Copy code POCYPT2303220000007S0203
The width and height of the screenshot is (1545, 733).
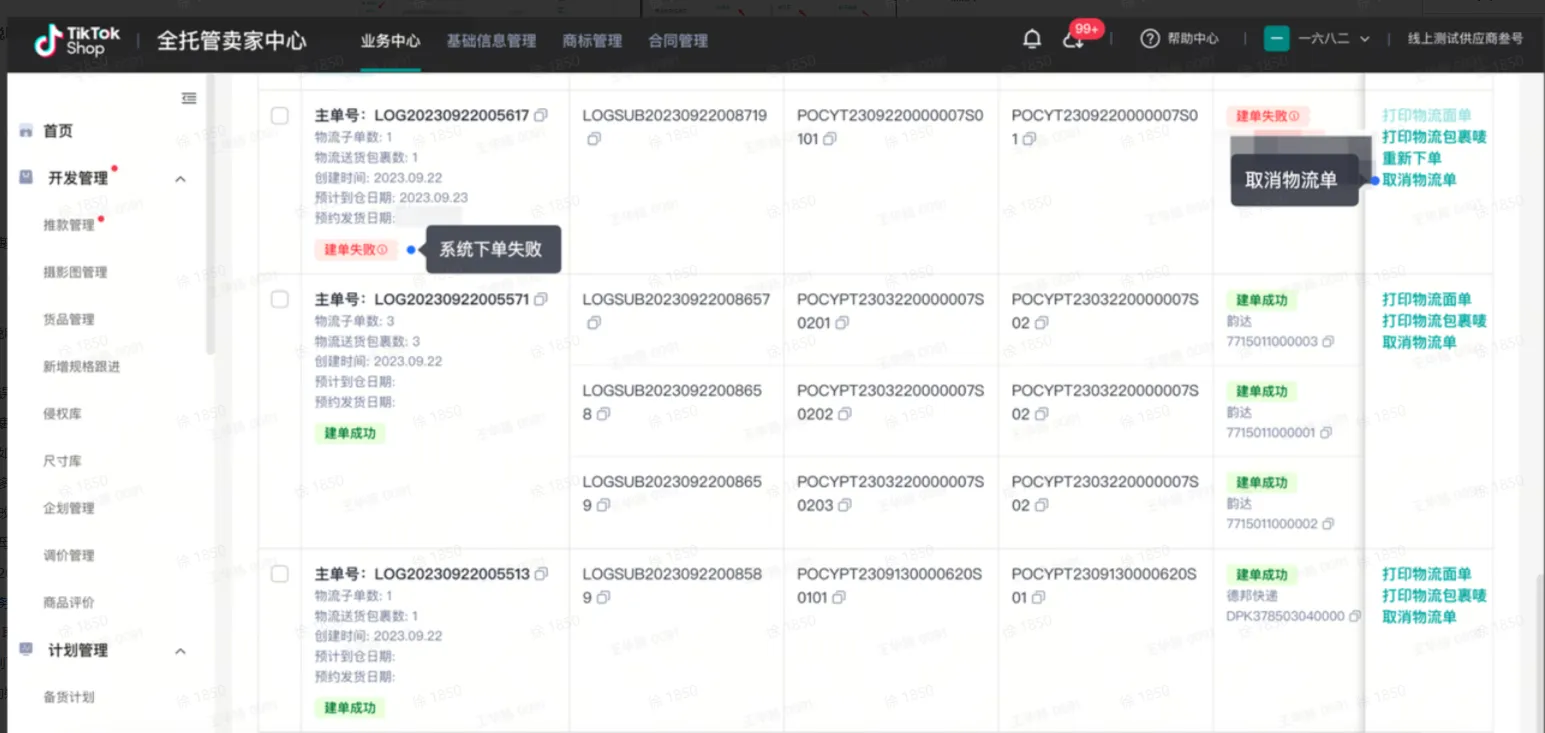pos(844,506)
